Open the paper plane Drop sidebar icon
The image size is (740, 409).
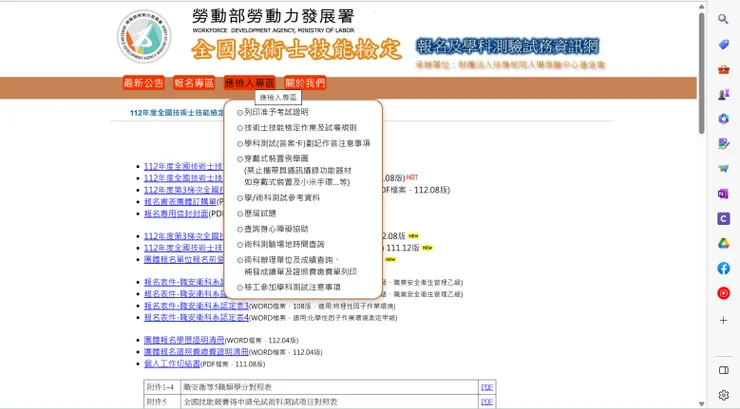click(x=723, y=169)
